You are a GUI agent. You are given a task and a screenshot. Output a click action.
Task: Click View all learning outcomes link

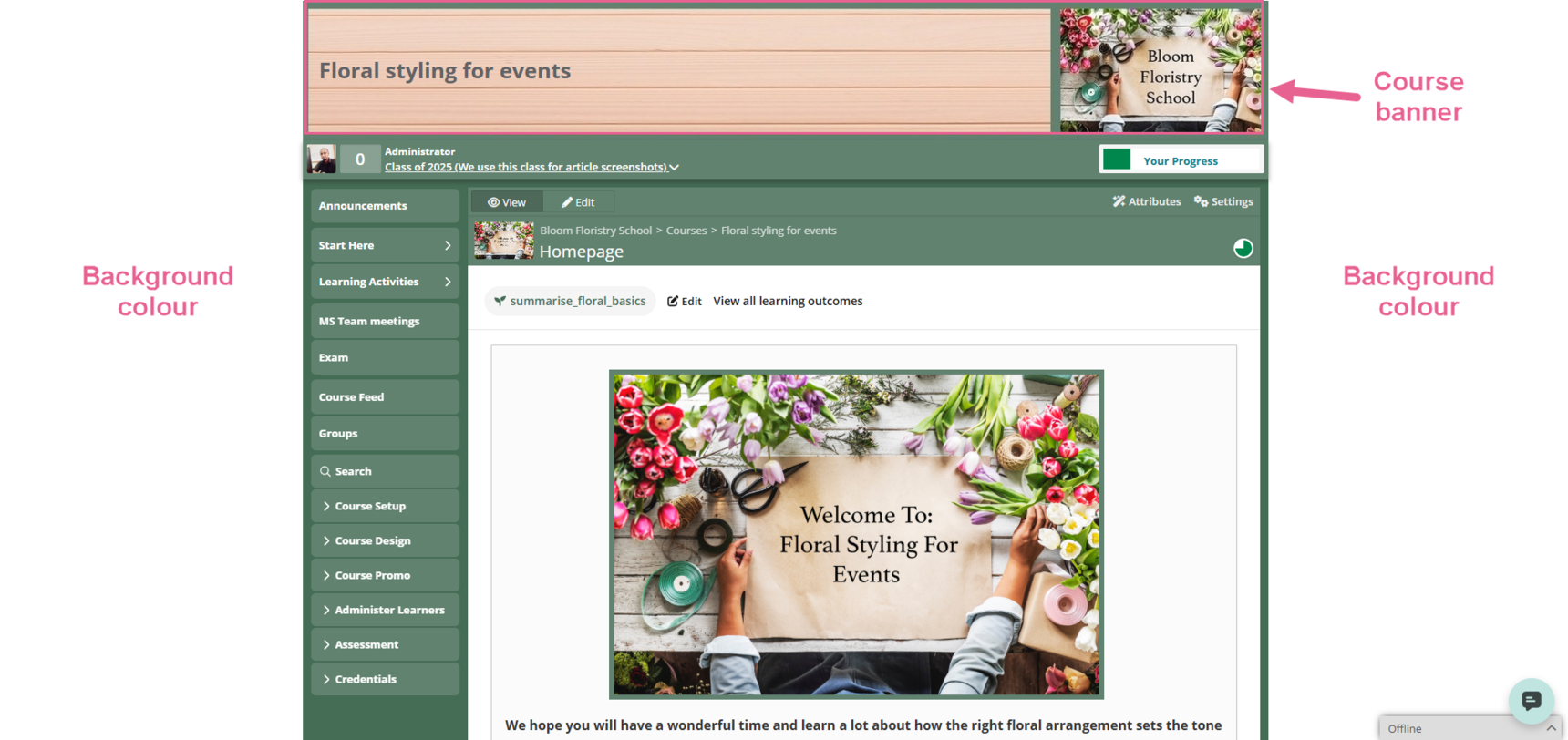pos(788,301)
